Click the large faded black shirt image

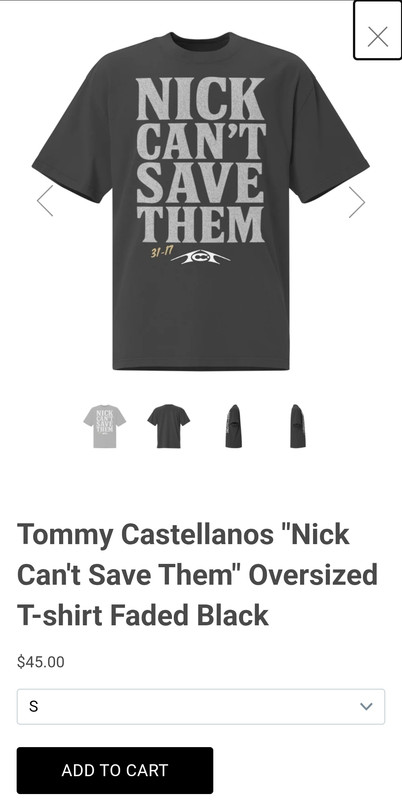pyautogui.click(x=200, y=201)
